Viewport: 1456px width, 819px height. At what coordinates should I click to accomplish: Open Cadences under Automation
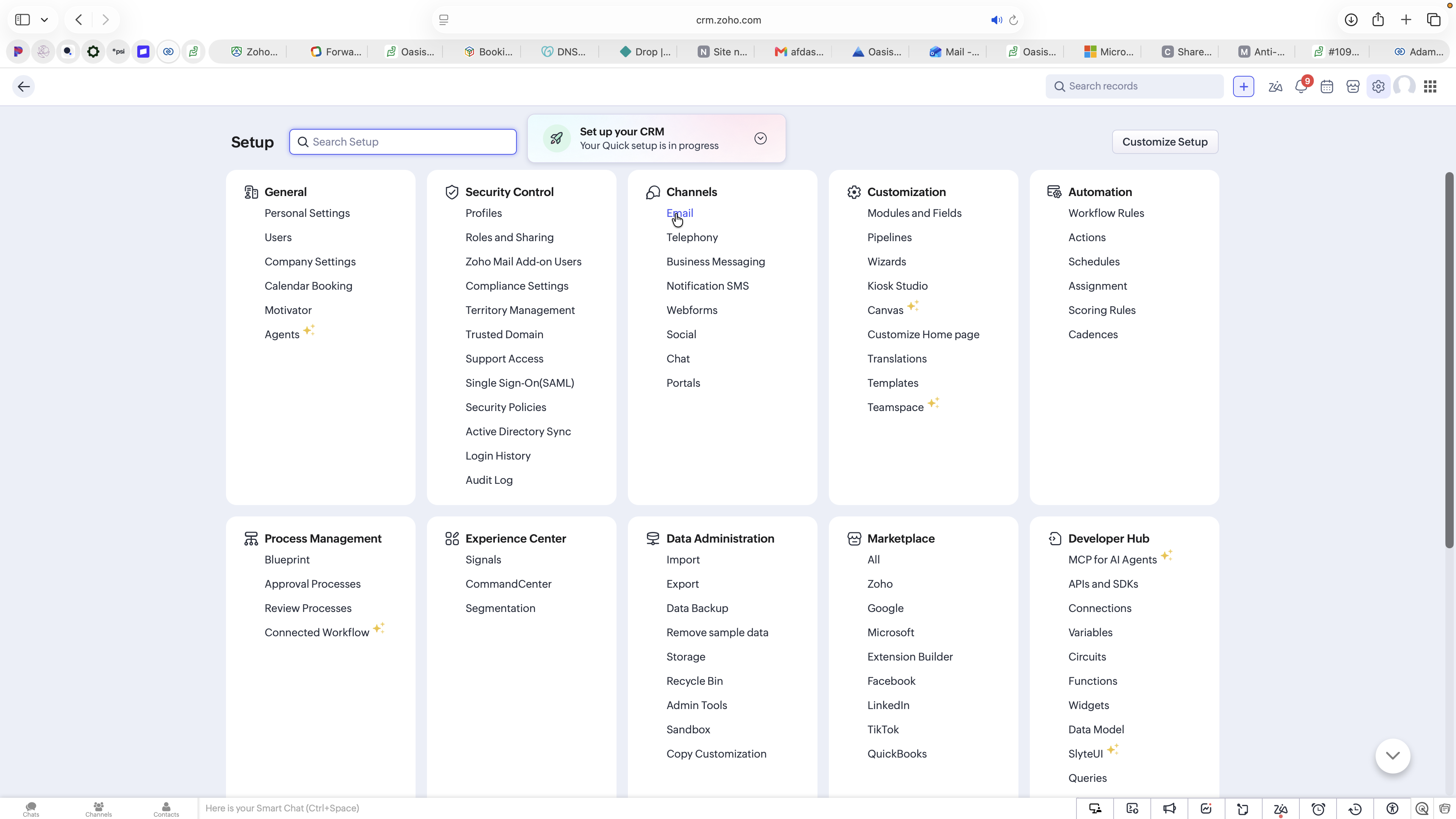point(1092,334)
